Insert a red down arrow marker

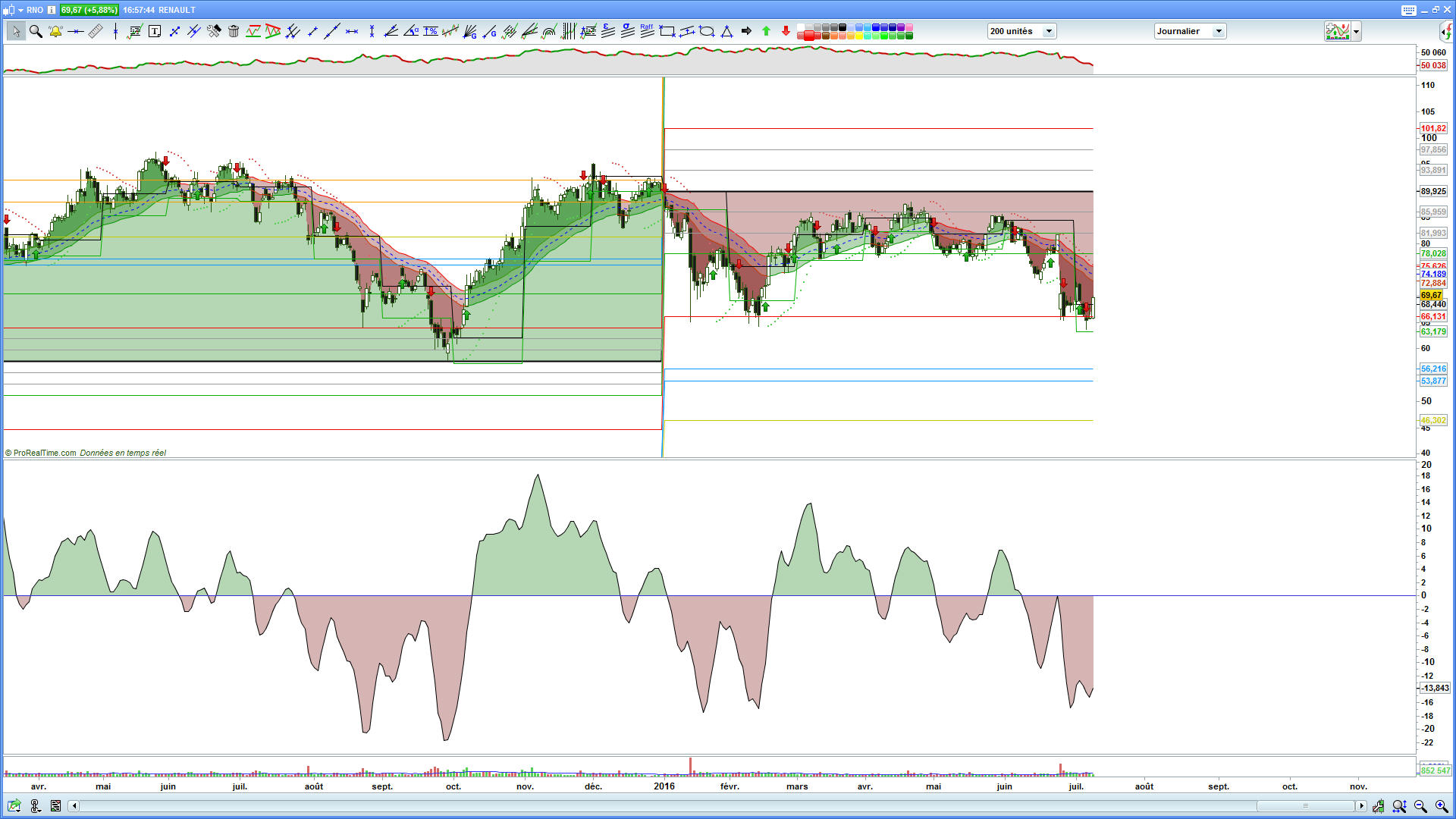point(786,31)
